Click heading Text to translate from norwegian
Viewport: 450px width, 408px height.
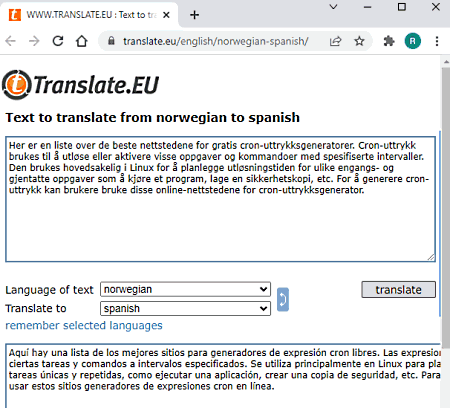tap(153, 118)
